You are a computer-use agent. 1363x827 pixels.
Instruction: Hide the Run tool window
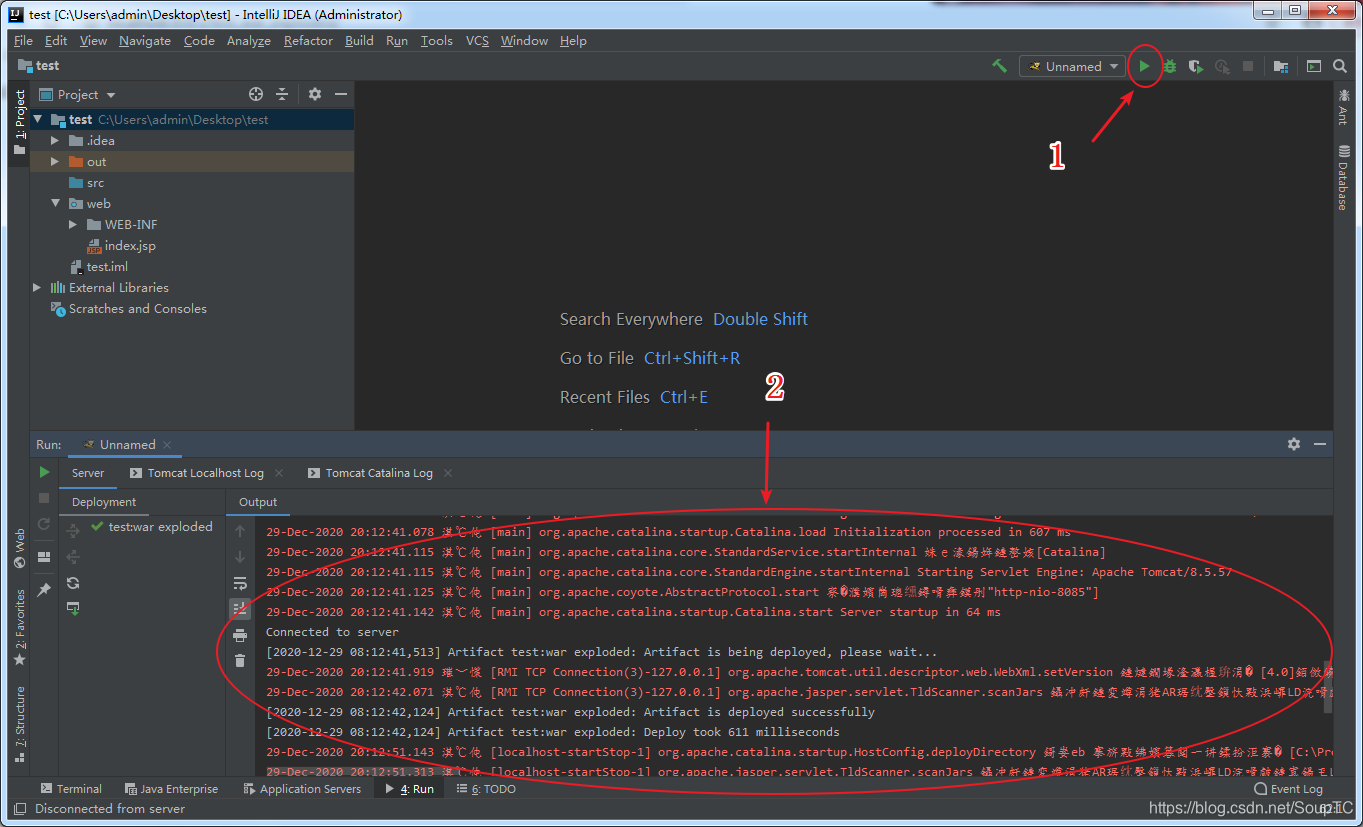pos(1320,444)
